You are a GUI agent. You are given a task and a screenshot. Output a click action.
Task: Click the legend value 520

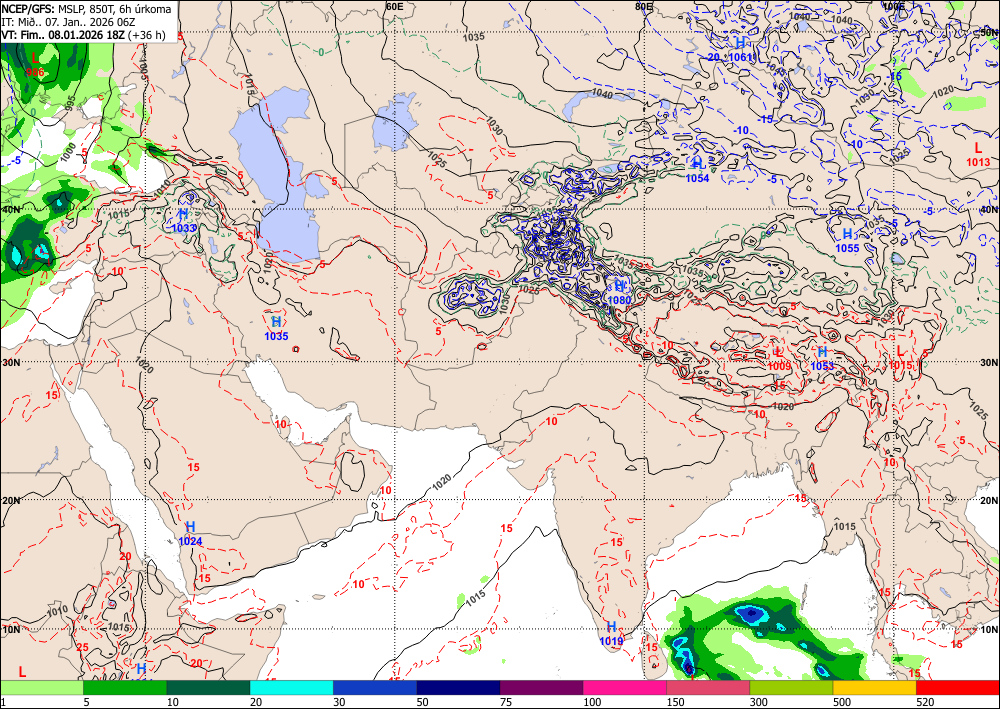point(925,702)
